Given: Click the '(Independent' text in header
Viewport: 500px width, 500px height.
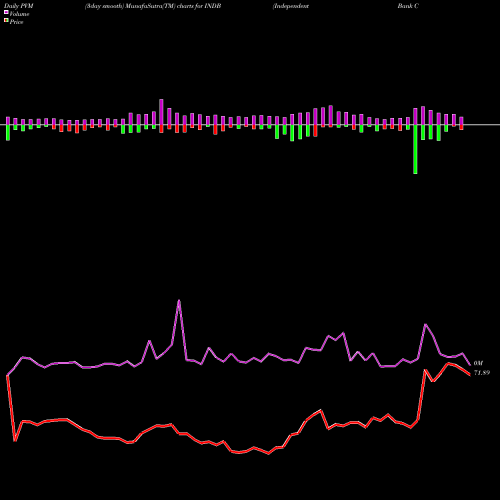Looking at the screenshot, I should (x=291, y=6).
